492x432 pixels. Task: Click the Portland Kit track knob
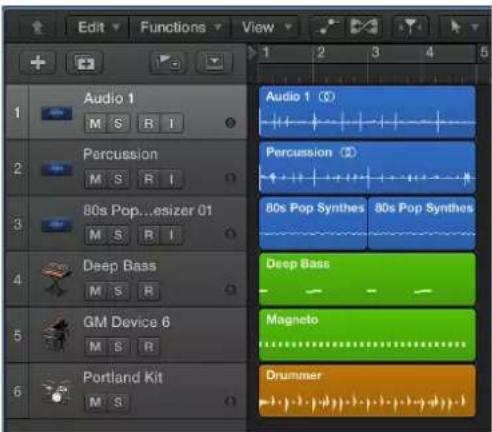click(x=230, y=401)
